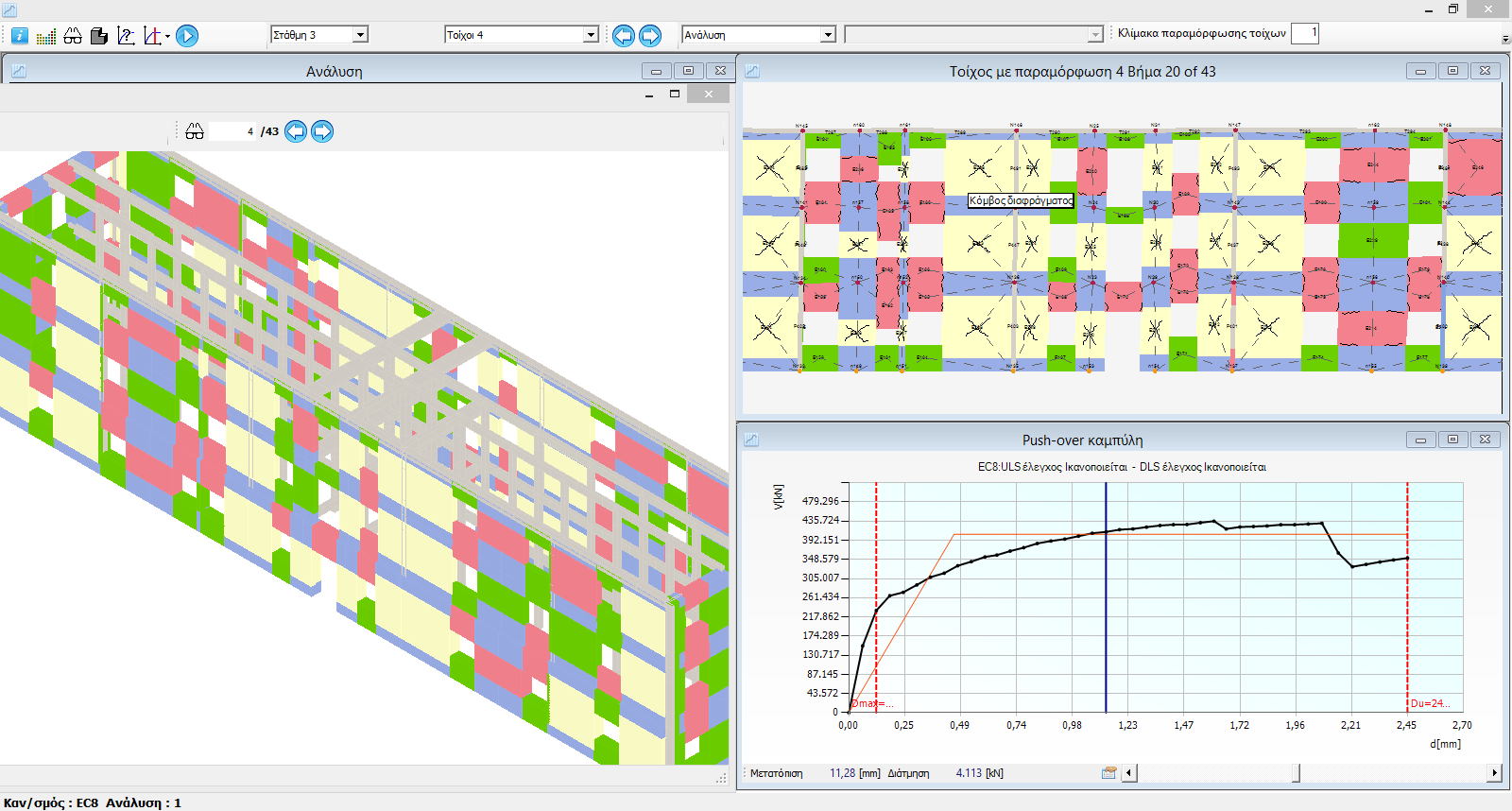Restore down the main application window

point(1453,9)
